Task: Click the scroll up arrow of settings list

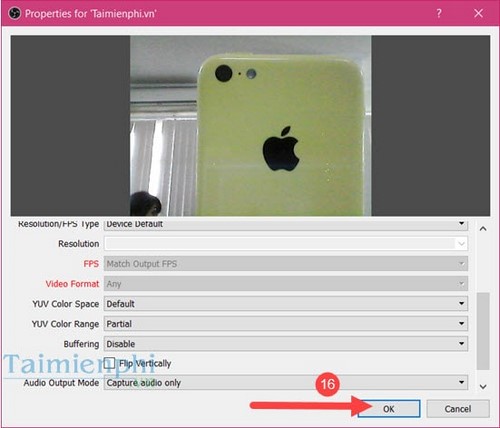Action: 483,229
